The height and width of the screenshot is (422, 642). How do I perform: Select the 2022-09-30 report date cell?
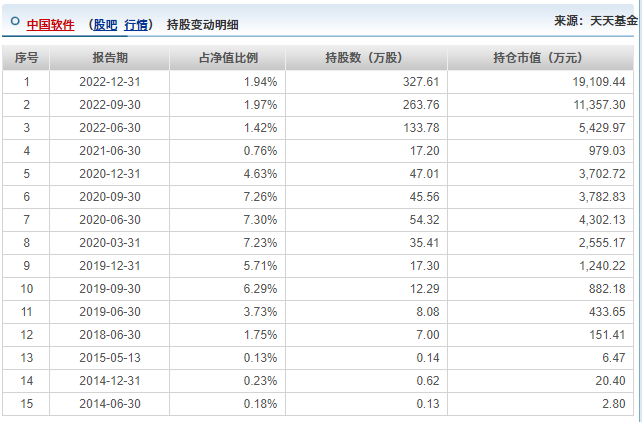pyautogui.click(x=109, y=104)
